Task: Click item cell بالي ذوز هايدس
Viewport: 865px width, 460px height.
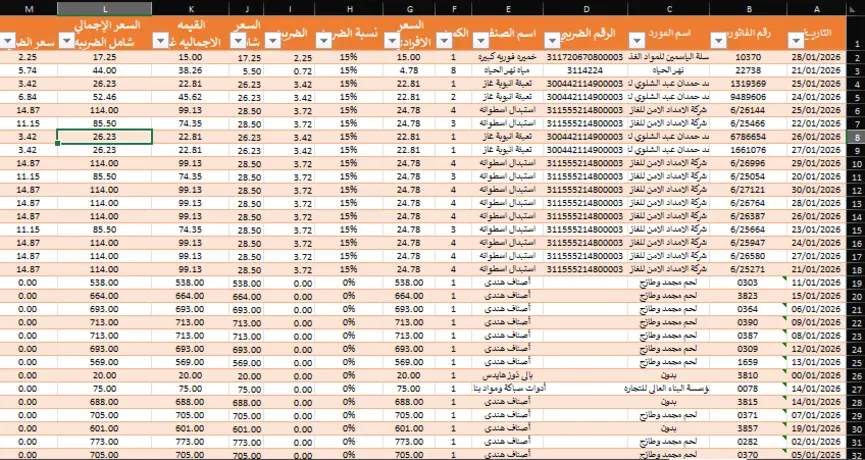Action: coord(508,376)
